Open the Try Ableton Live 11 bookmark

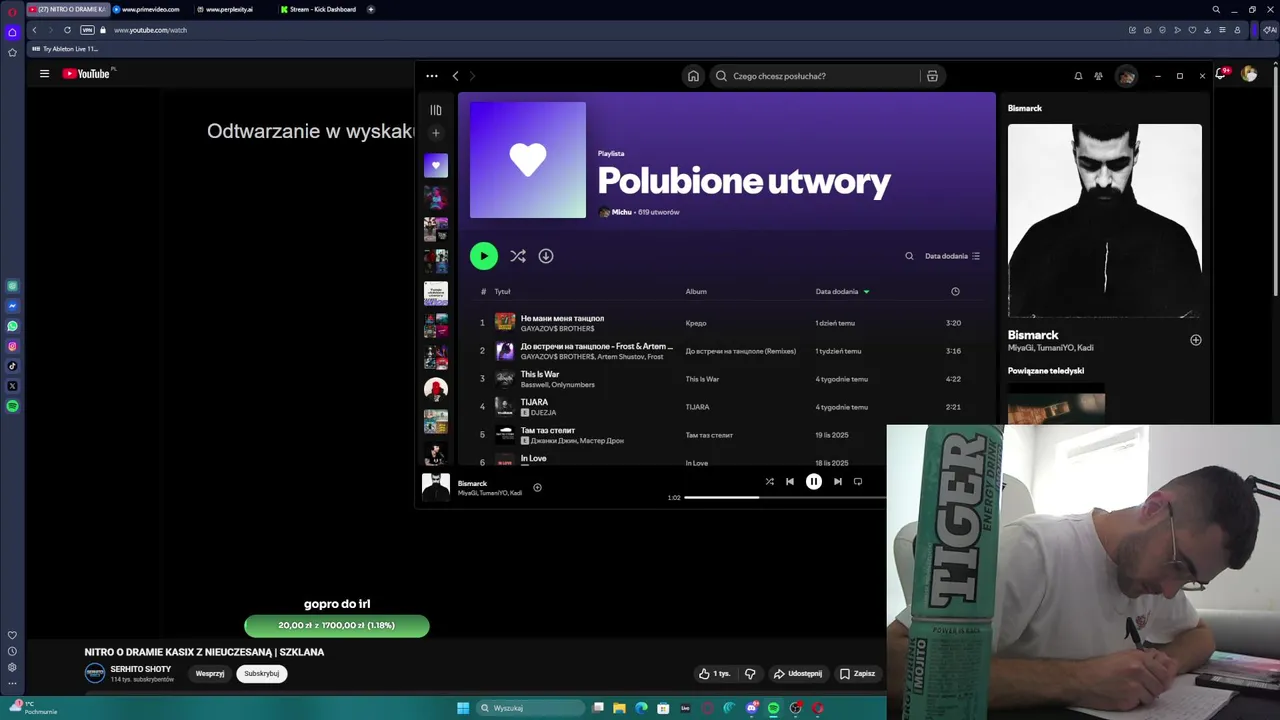click(65, 49)
